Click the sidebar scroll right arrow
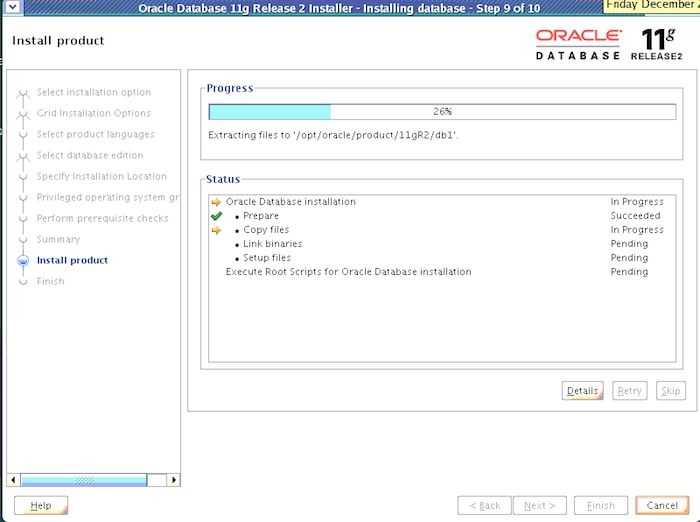The width and height of the screenshot is (700, 522). click(174, 480)
